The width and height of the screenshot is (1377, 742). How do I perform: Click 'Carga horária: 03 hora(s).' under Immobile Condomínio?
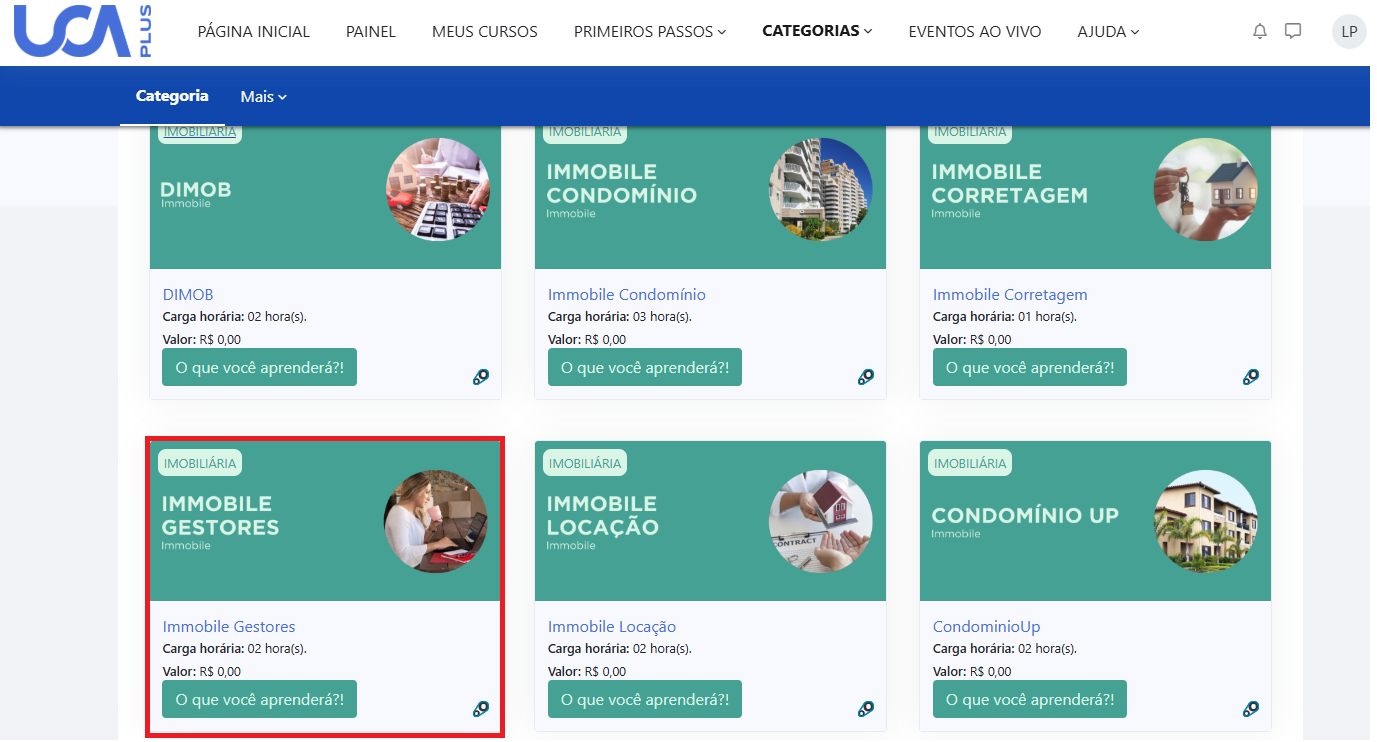pyautogui.click(x=620, y=317)
